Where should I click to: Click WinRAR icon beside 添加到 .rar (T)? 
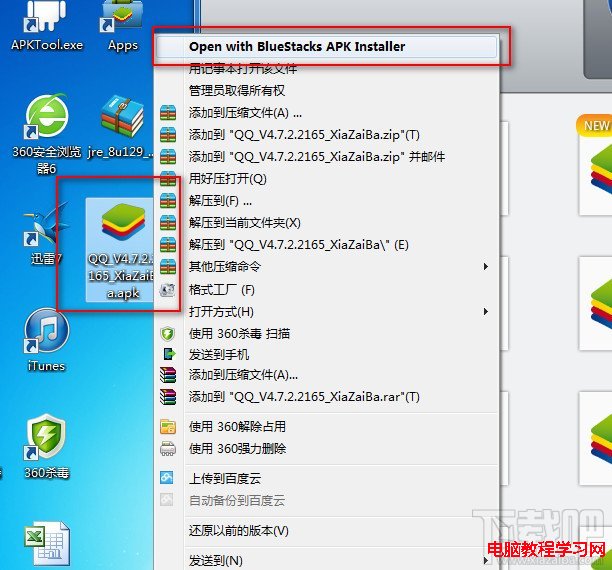point(168,397)
